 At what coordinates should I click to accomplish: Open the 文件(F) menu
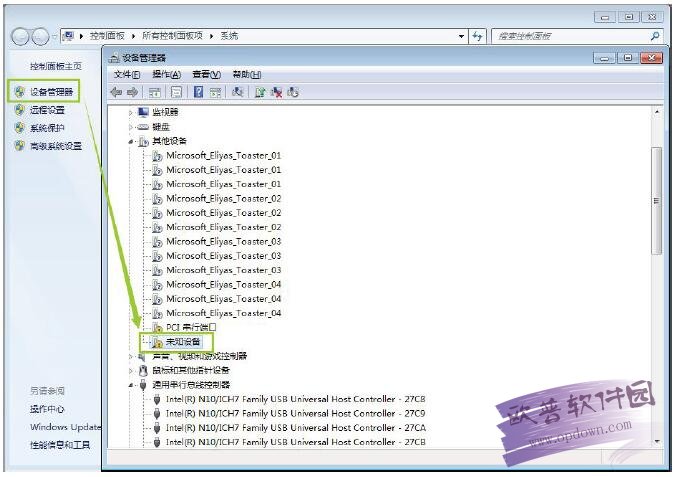point(127,74)
